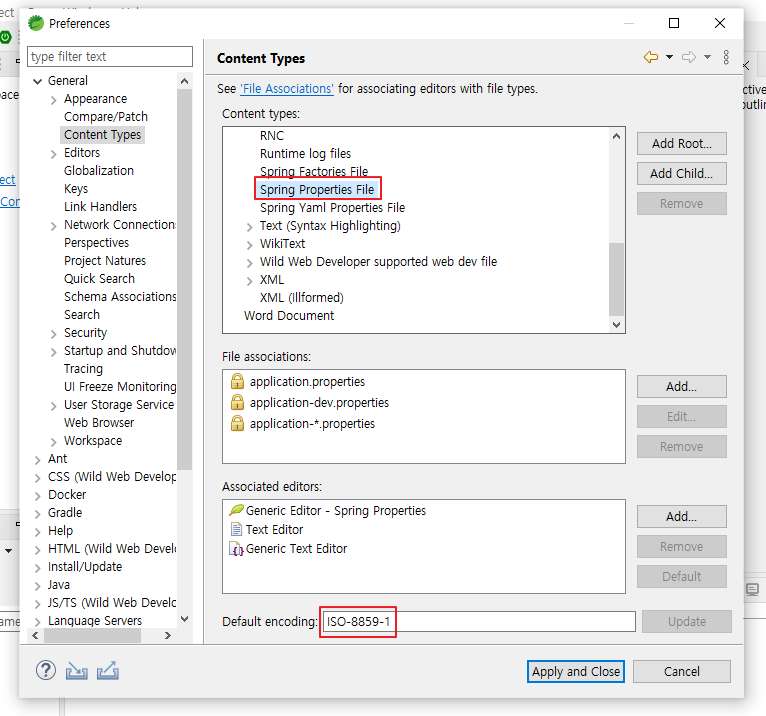Image resolution: width=766 pixels, height=716 pixels.
Task: Click the Apply and Close button
Action: tap(576, 672)
